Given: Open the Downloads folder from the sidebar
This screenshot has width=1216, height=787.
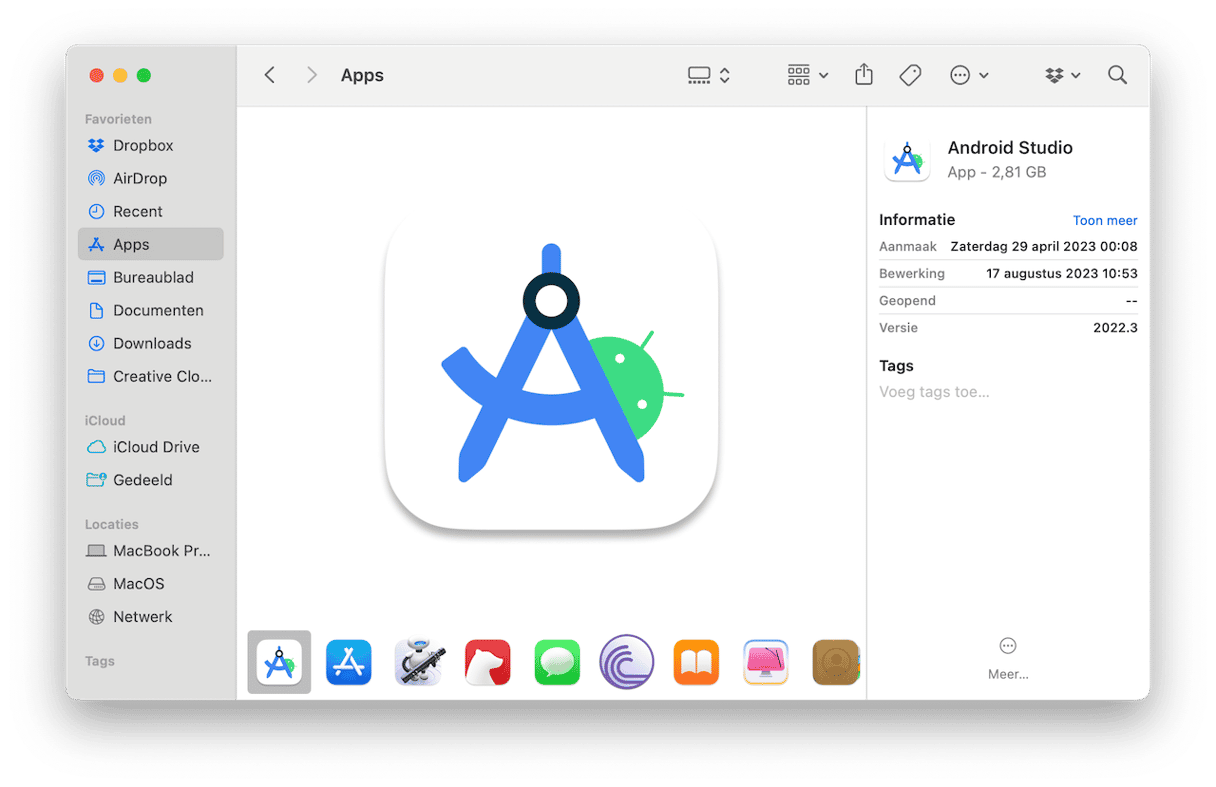Looking at the screenshot, I should pyautogui.click(x=148, y=343).
